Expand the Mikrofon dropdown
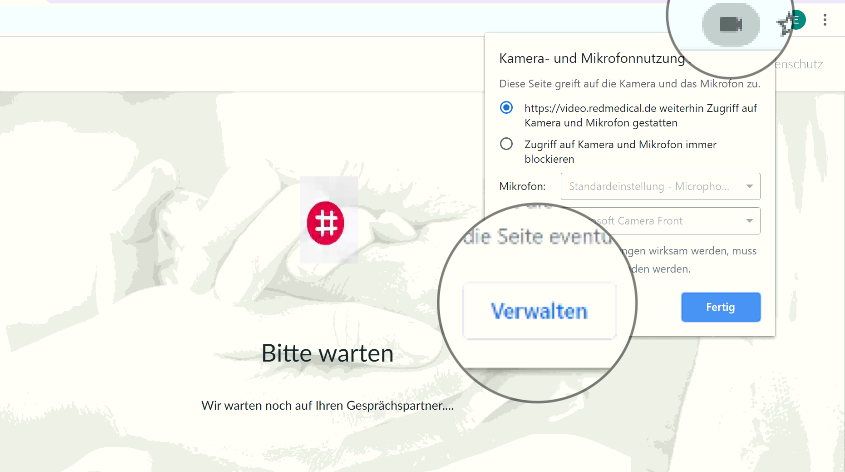Viewport: 845px width, 472px height. (660, 186)
